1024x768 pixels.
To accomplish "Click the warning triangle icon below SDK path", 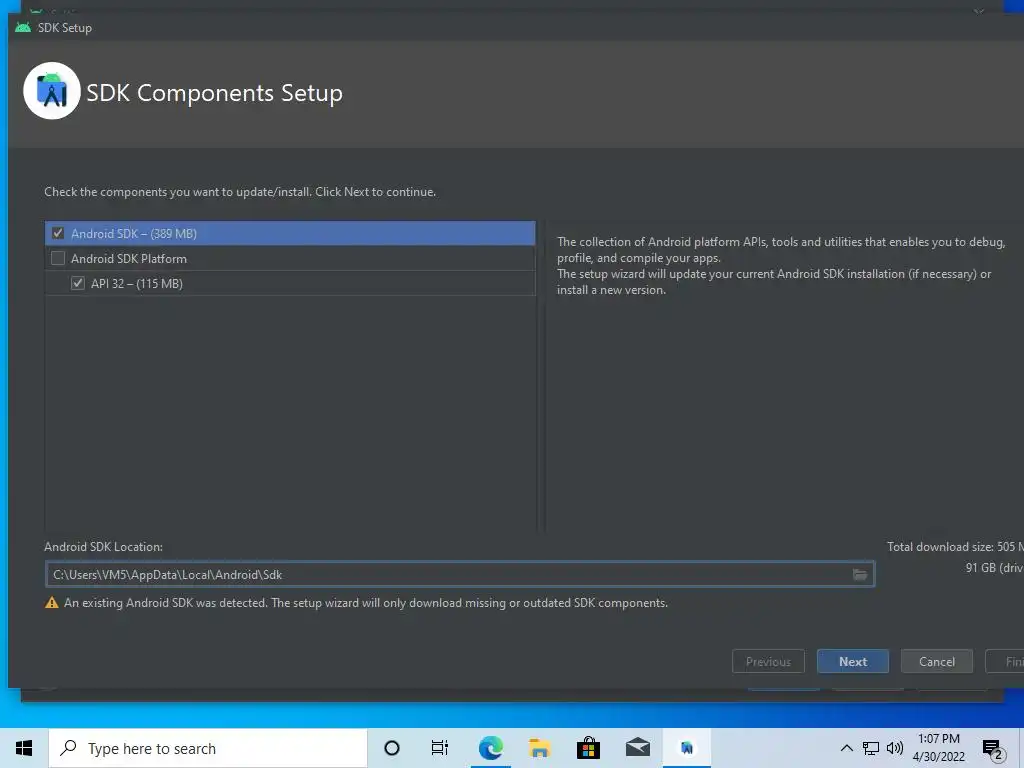I will click(52, 603).
